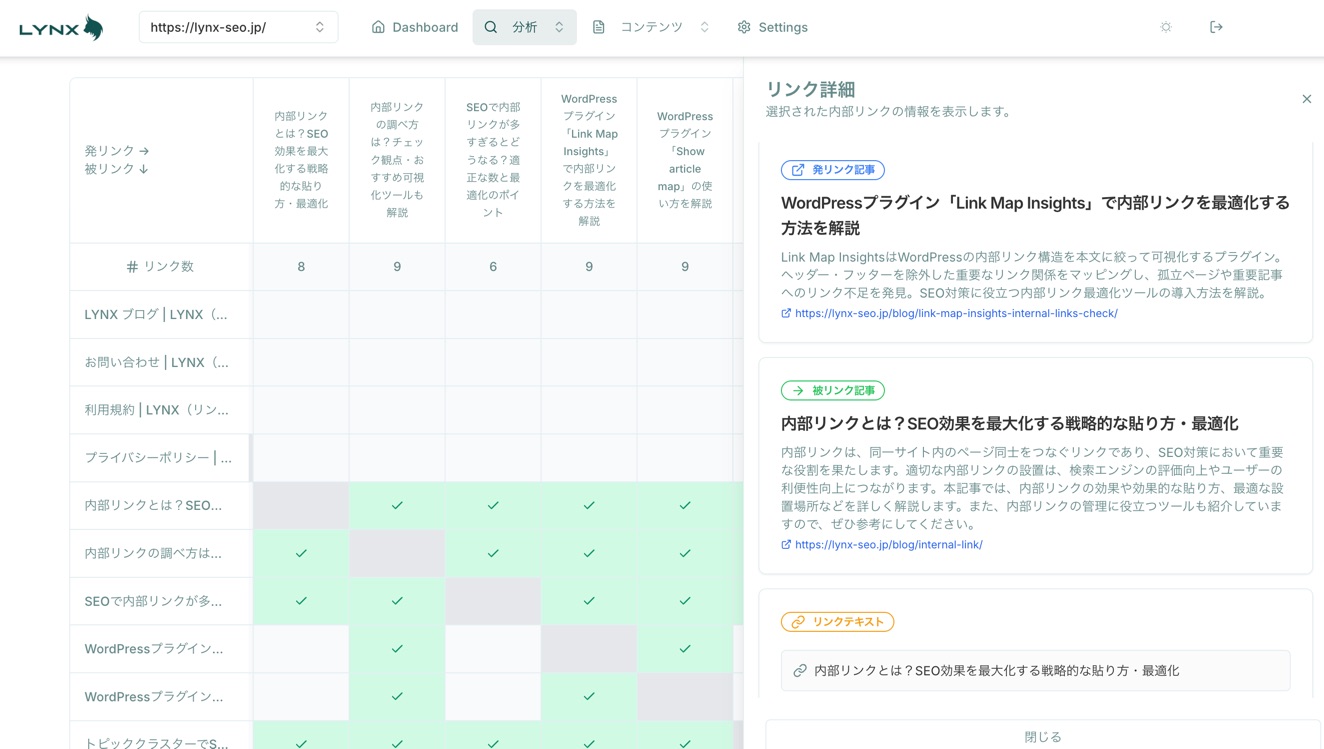
Task: Close the リンク詳細 panel with the X
Action: coord(1307,99)
